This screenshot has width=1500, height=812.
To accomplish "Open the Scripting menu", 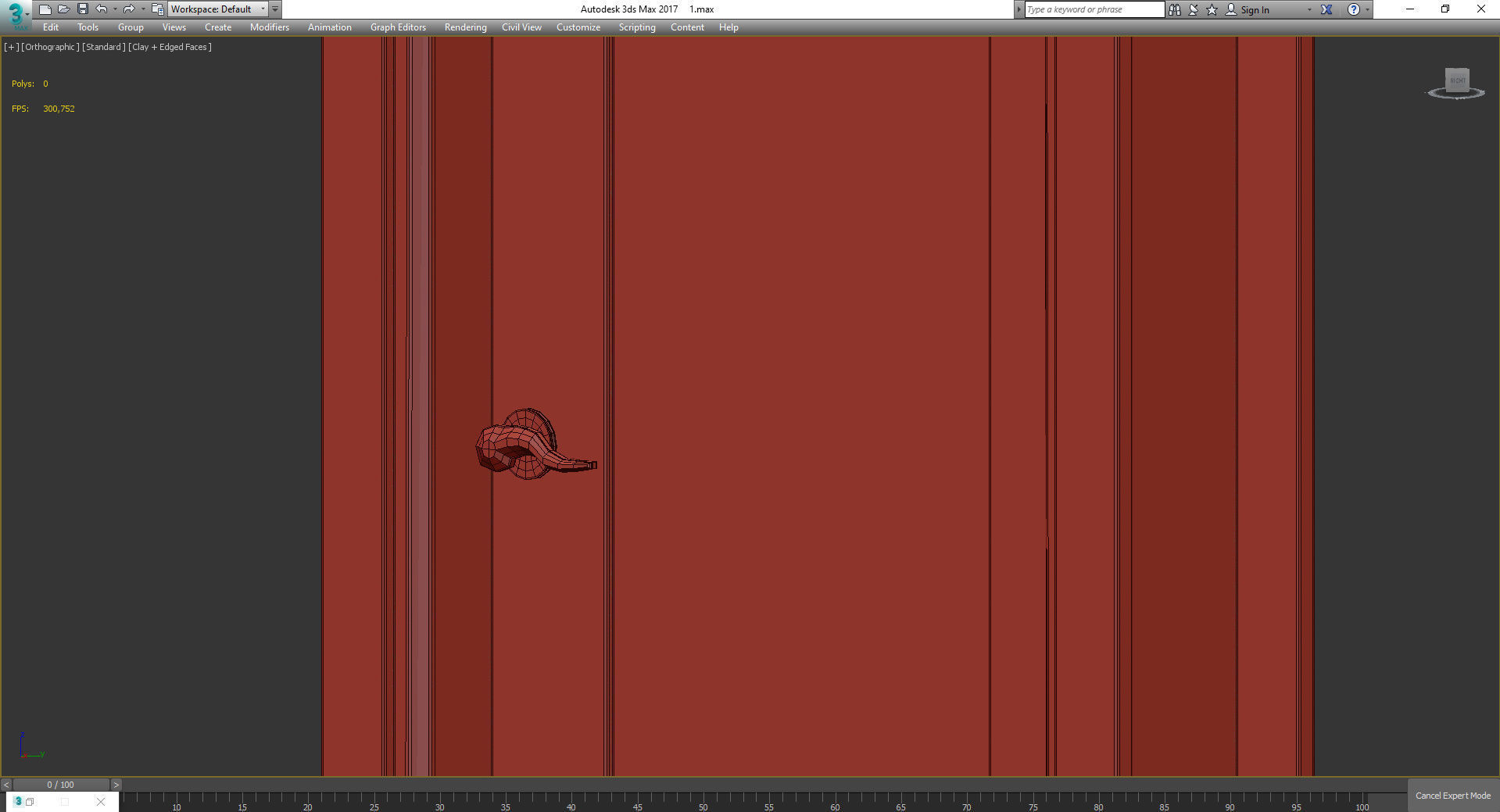I will point(637,27).
